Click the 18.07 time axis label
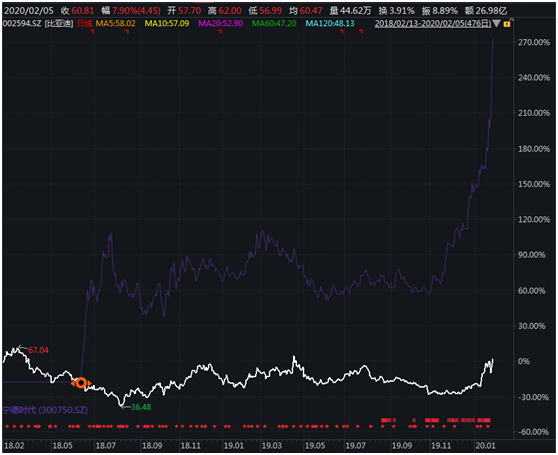558x455 pixels. coord(106,446)
